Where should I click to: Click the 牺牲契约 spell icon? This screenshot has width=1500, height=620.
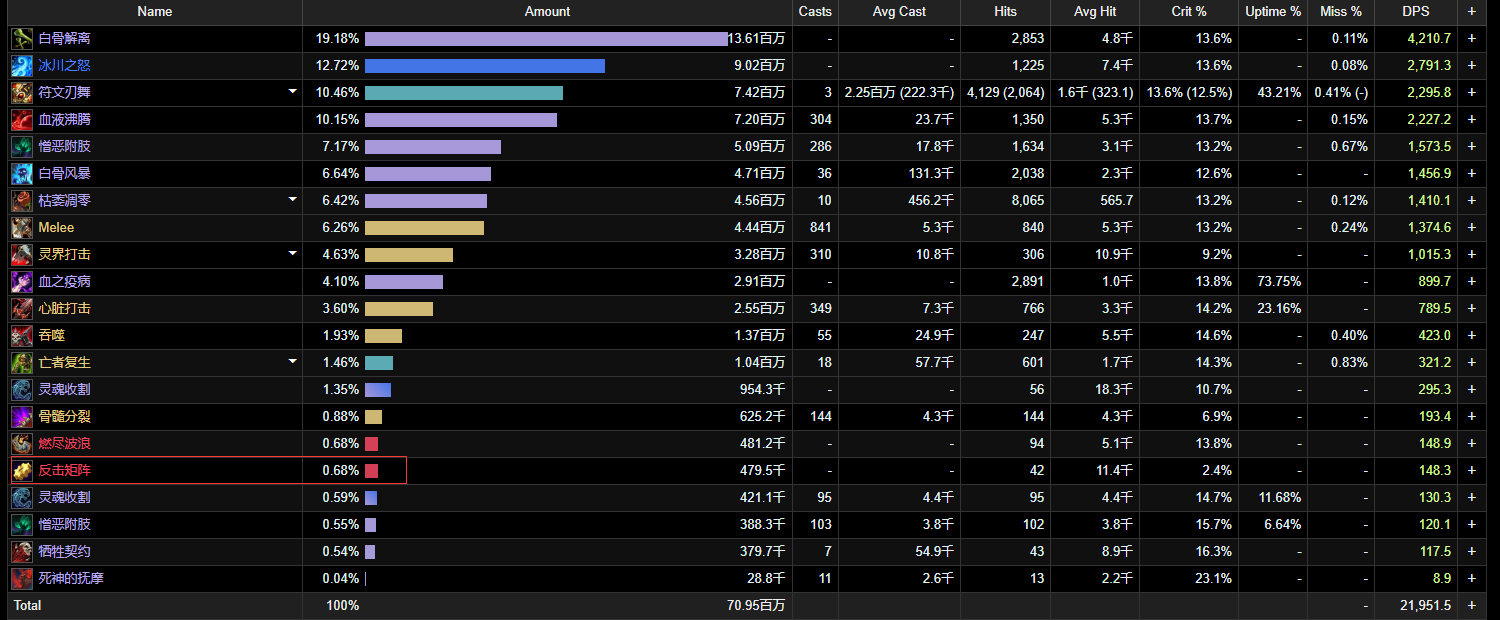[x=22, y=552]
